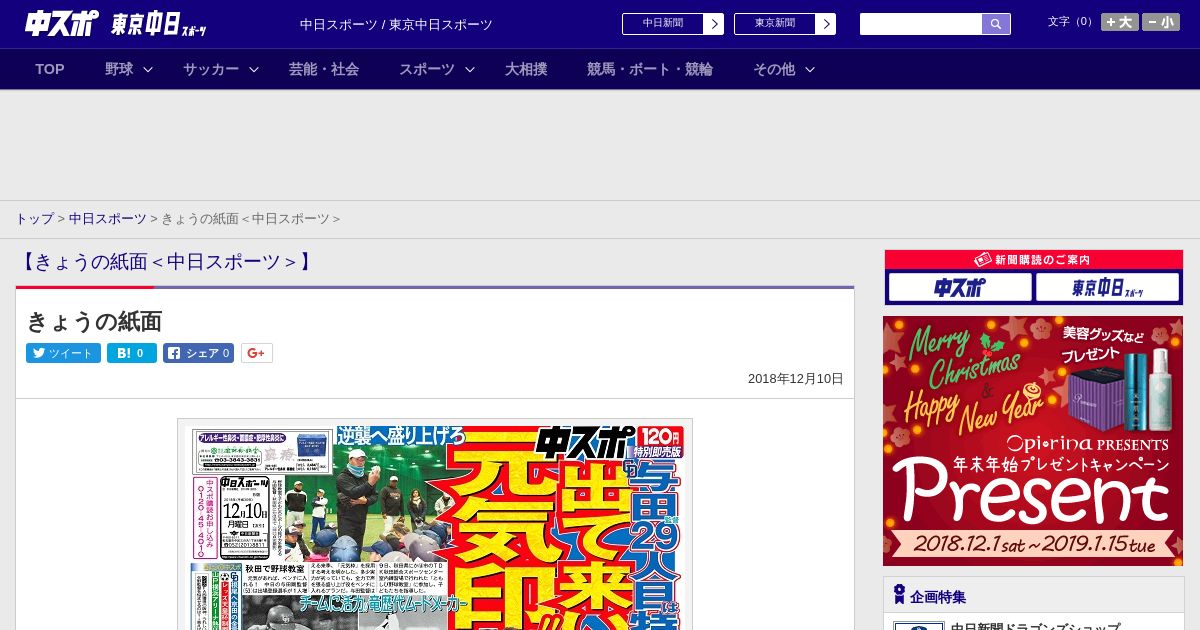Expand the サッカー dropdown chevron
The image size is (1200, 630).
point(254,69)
